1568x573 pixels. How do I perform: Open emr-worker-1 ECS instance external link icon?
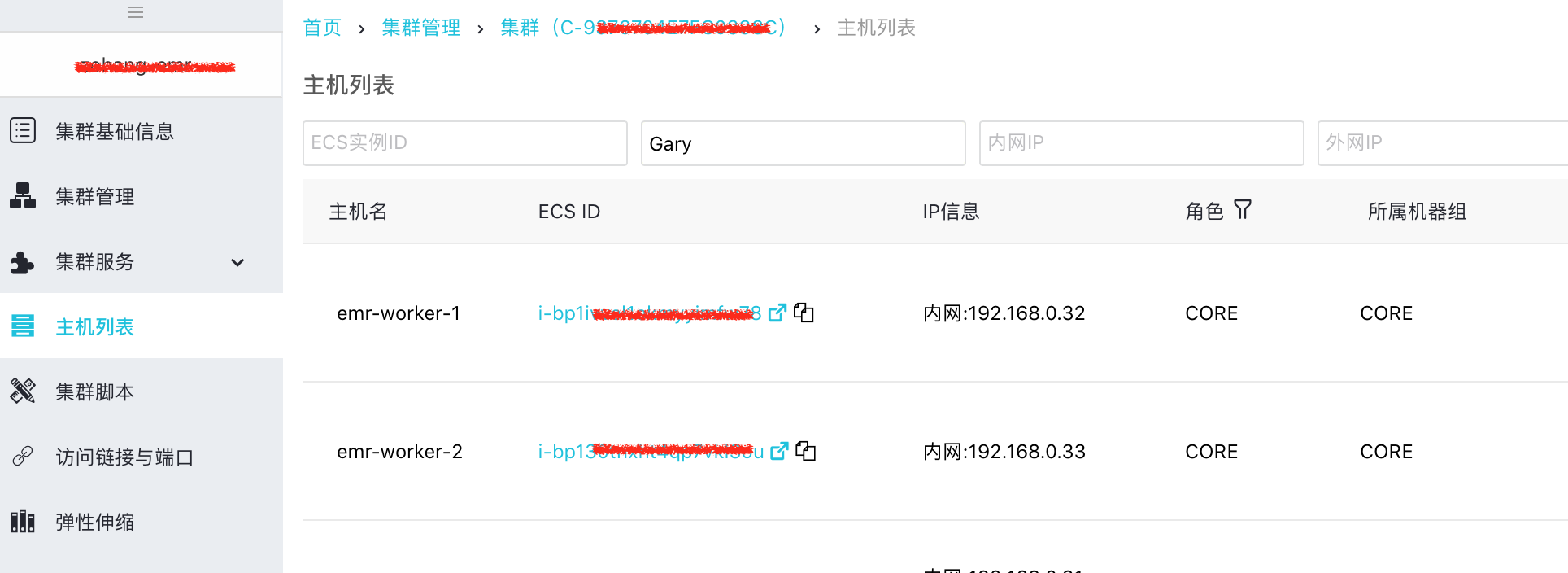(x=777, y=313)
